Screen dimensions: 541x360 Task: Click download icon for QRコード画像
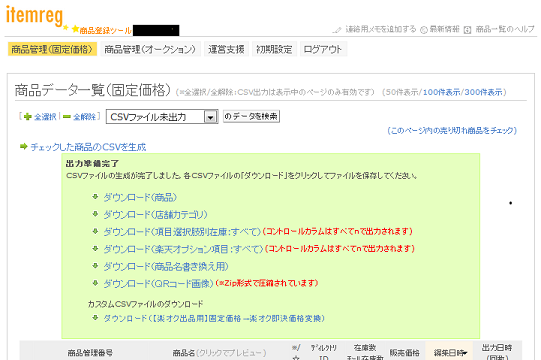[x=96, y=283]
